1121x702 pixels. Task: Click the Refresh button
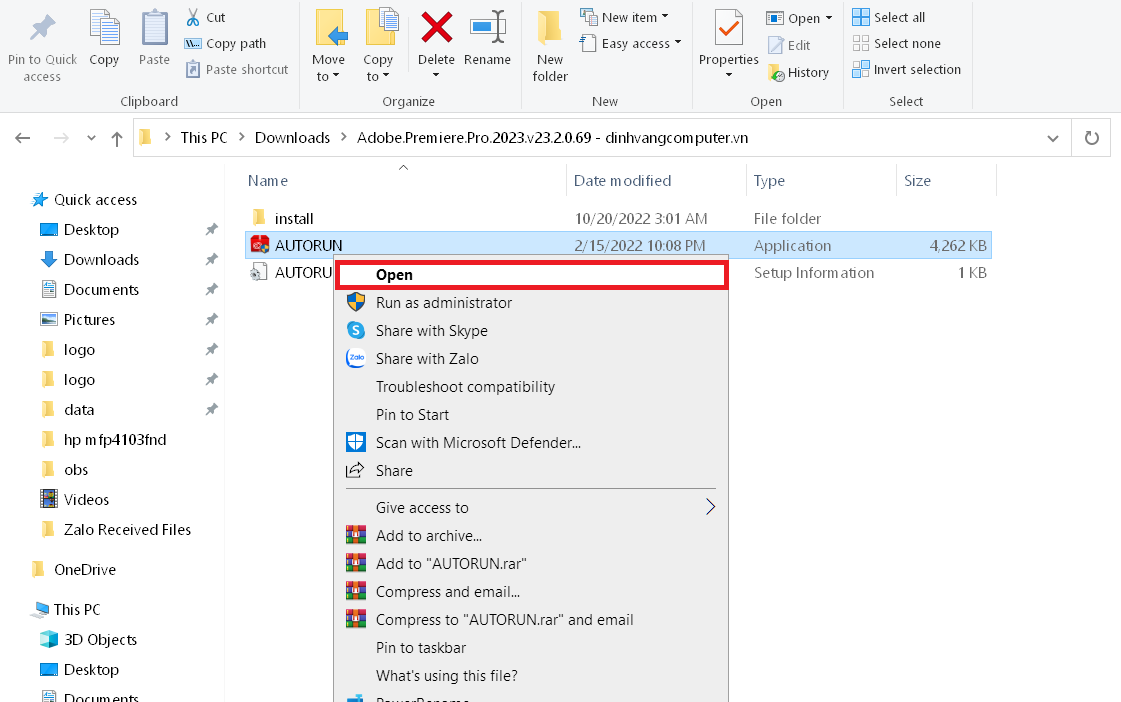(1091, 137)
